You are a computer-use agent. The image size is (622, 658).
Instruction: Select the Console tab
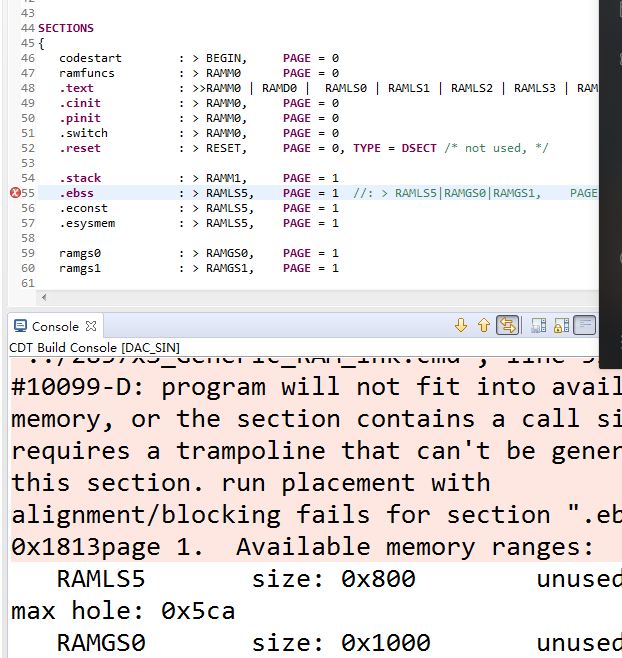[x=55, y=326]
